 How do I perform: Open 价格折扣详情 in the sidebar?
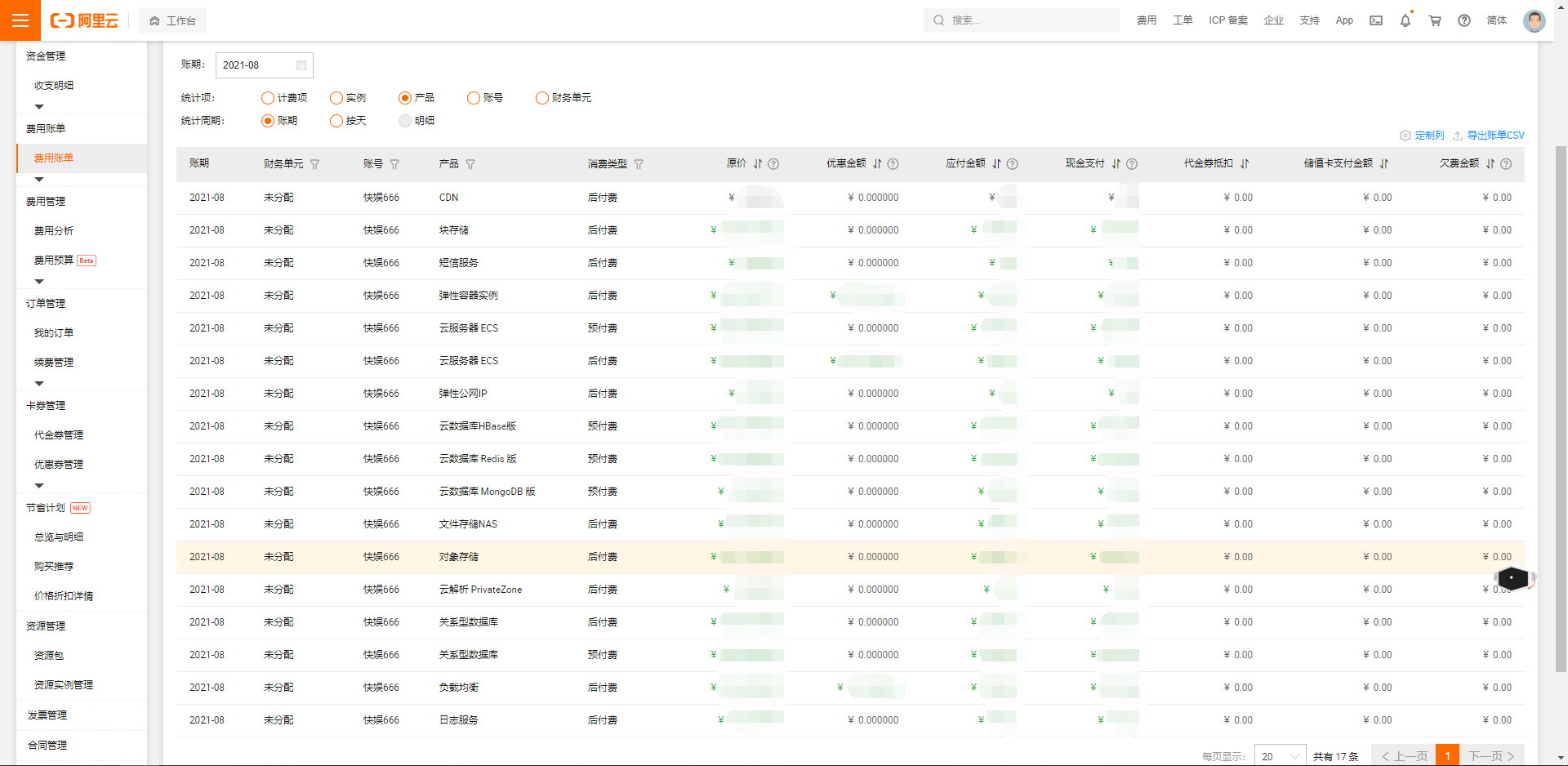[64, 596]
